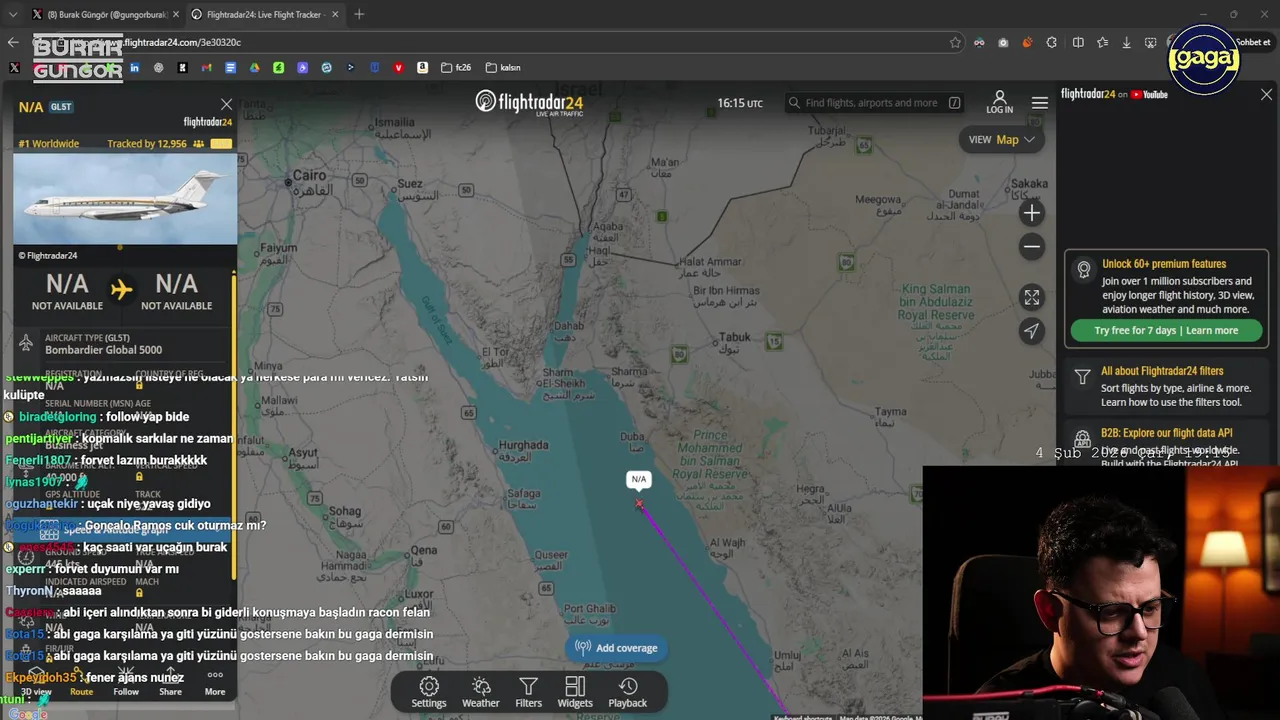
Task: Open the Amazon bookmark
Action: point(422,68)
